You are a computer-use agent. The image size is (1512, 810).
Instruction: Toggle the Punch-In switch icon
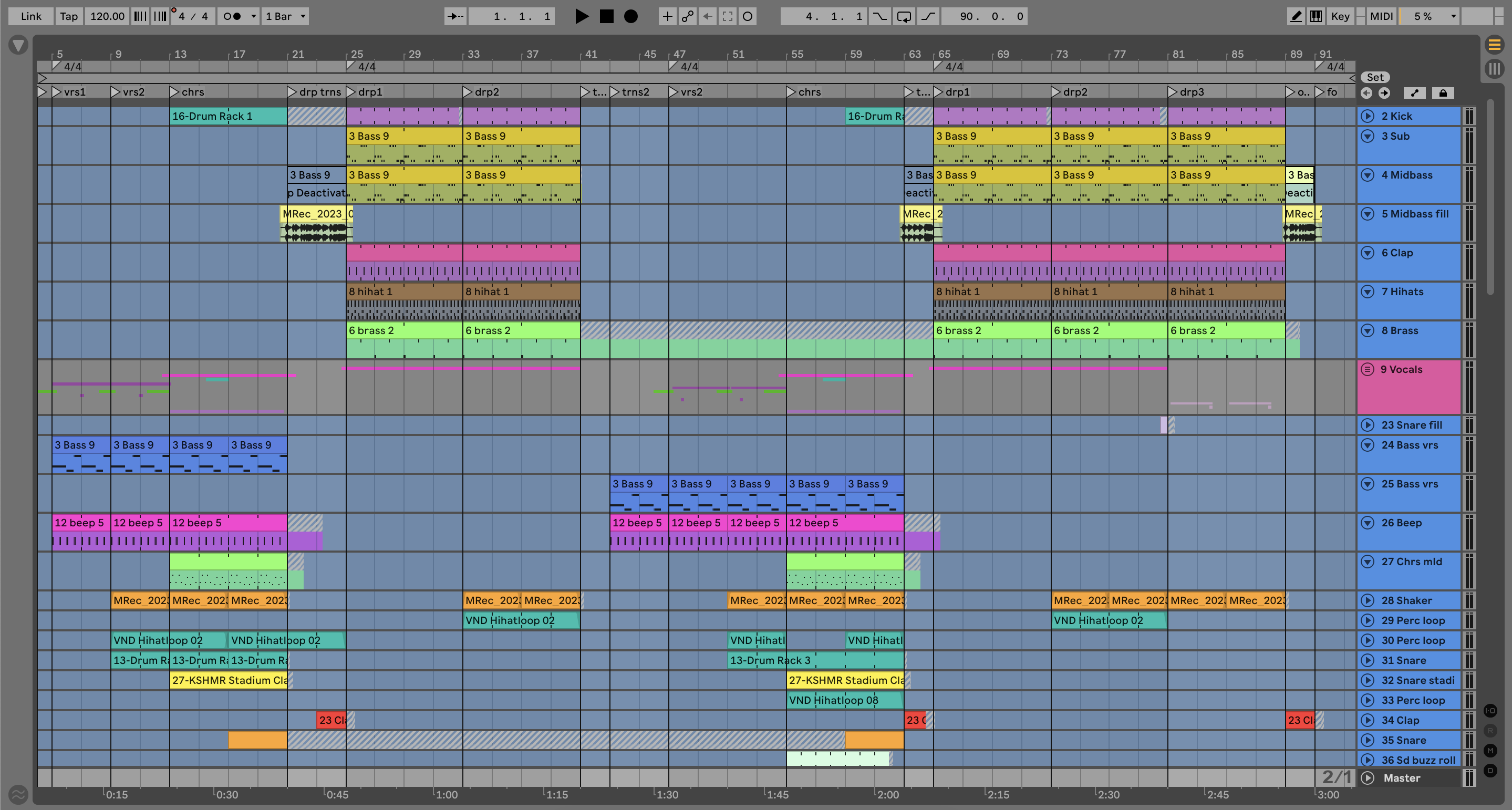(879, 16)
